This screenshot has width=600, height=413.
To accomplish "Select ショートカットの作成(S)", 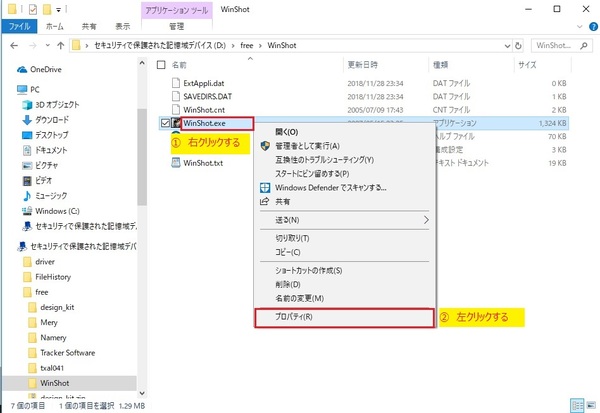I will pos(344,271).
